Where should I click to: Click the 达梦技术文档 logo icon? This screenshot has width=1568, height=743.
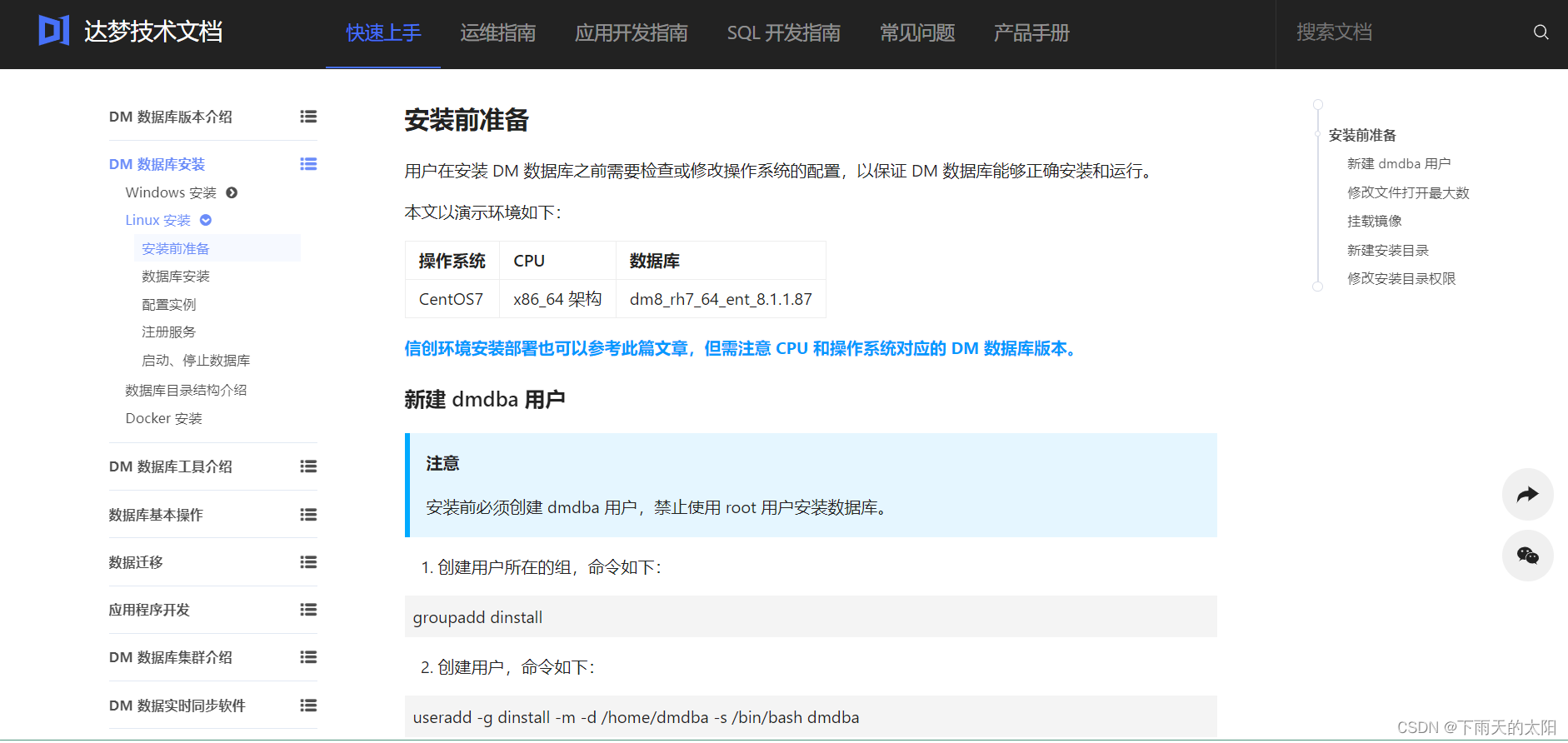click(x=53, y=31)
